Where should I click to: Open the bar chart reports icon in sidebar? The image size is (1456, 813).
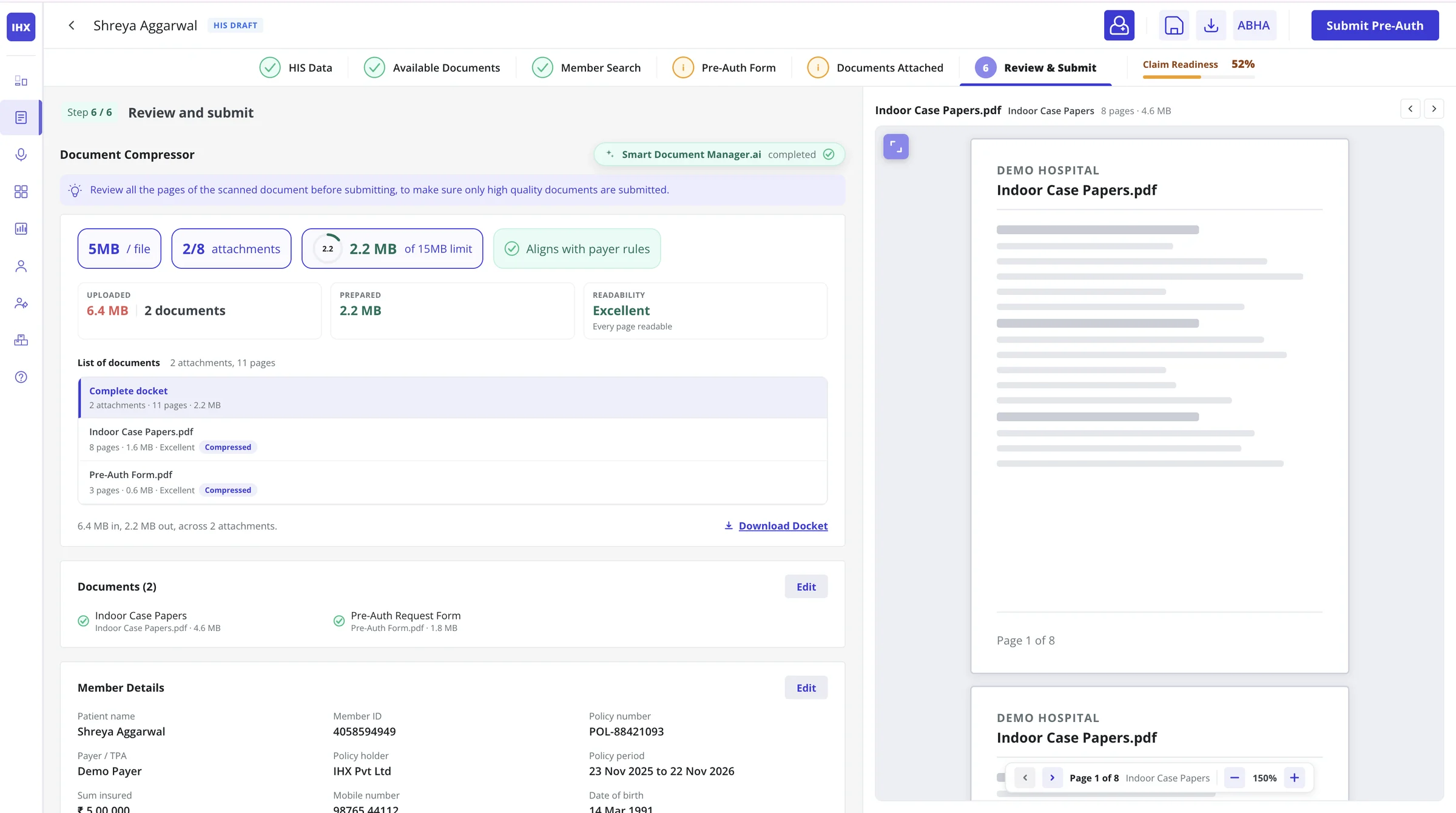(21, 229)
